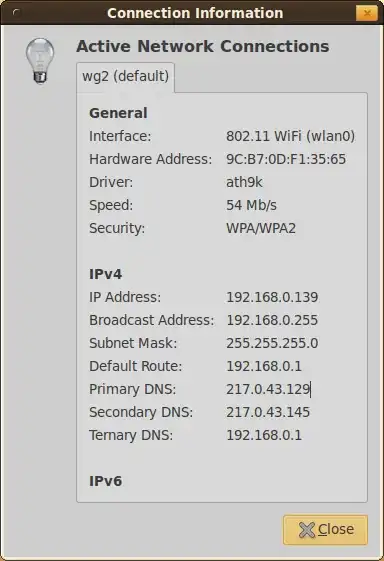384x561 pixels.
Task: Click the Driver: label
Action: coord(111,182)
